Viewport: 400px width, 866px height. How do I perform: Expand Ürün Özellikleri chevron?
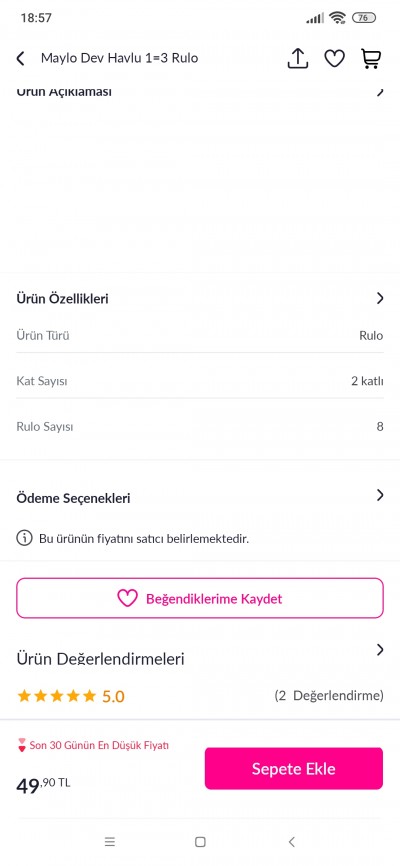[380, 298]
